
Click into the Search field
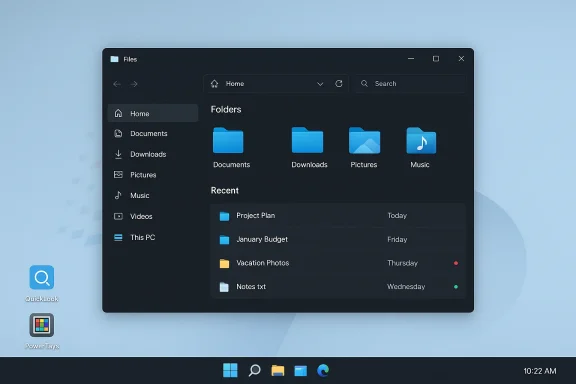tap(410, 84)
